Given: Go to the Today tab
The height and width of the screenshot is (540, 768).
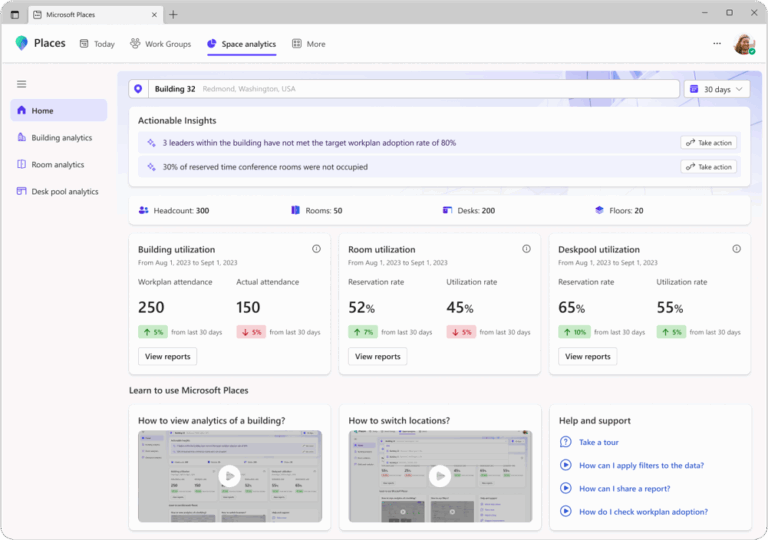Looking at the screenshot, I should (x=97, y=44).
